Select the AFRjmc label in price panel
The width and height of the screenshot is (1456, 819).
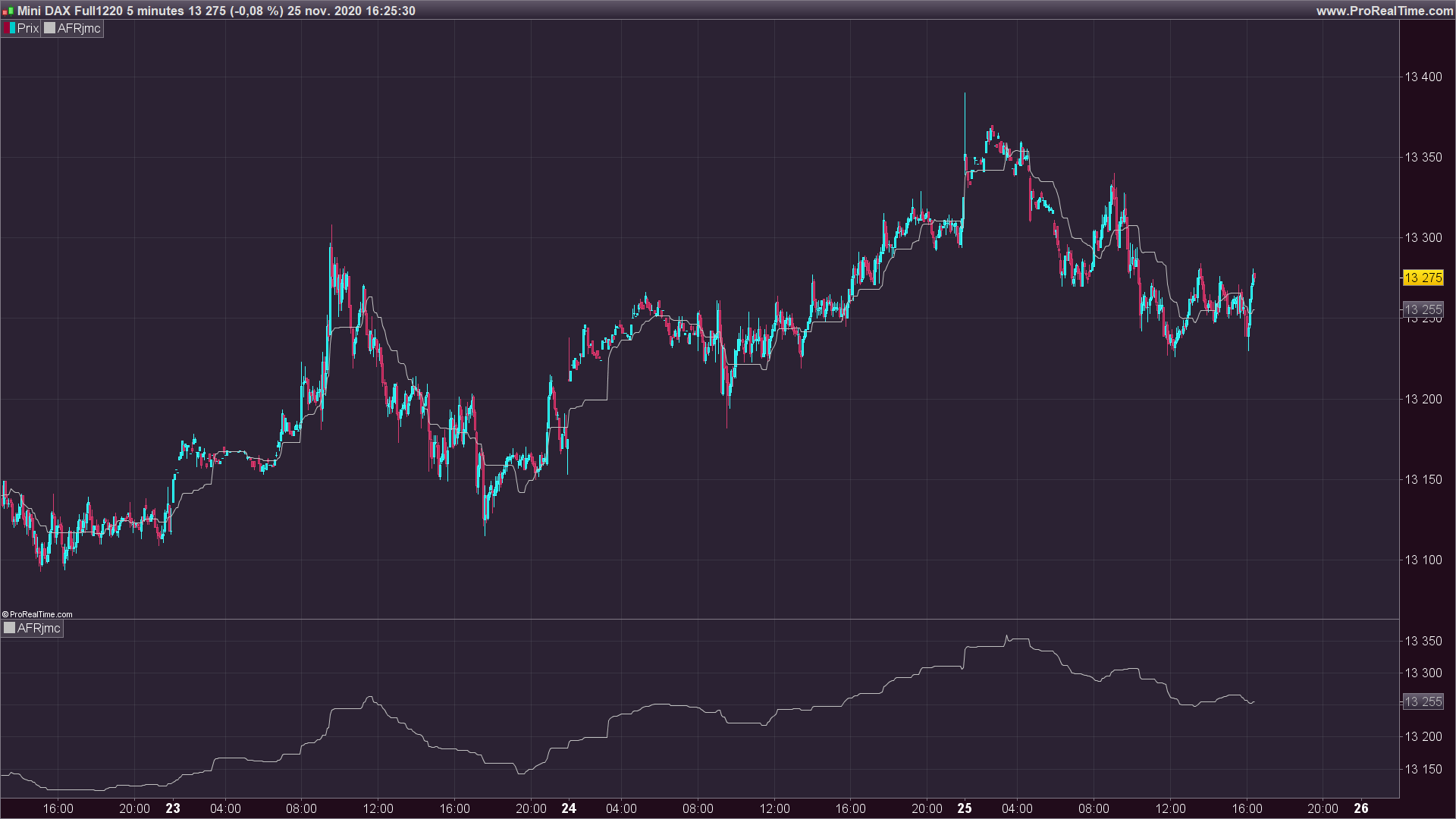click(x=79, y=28)
